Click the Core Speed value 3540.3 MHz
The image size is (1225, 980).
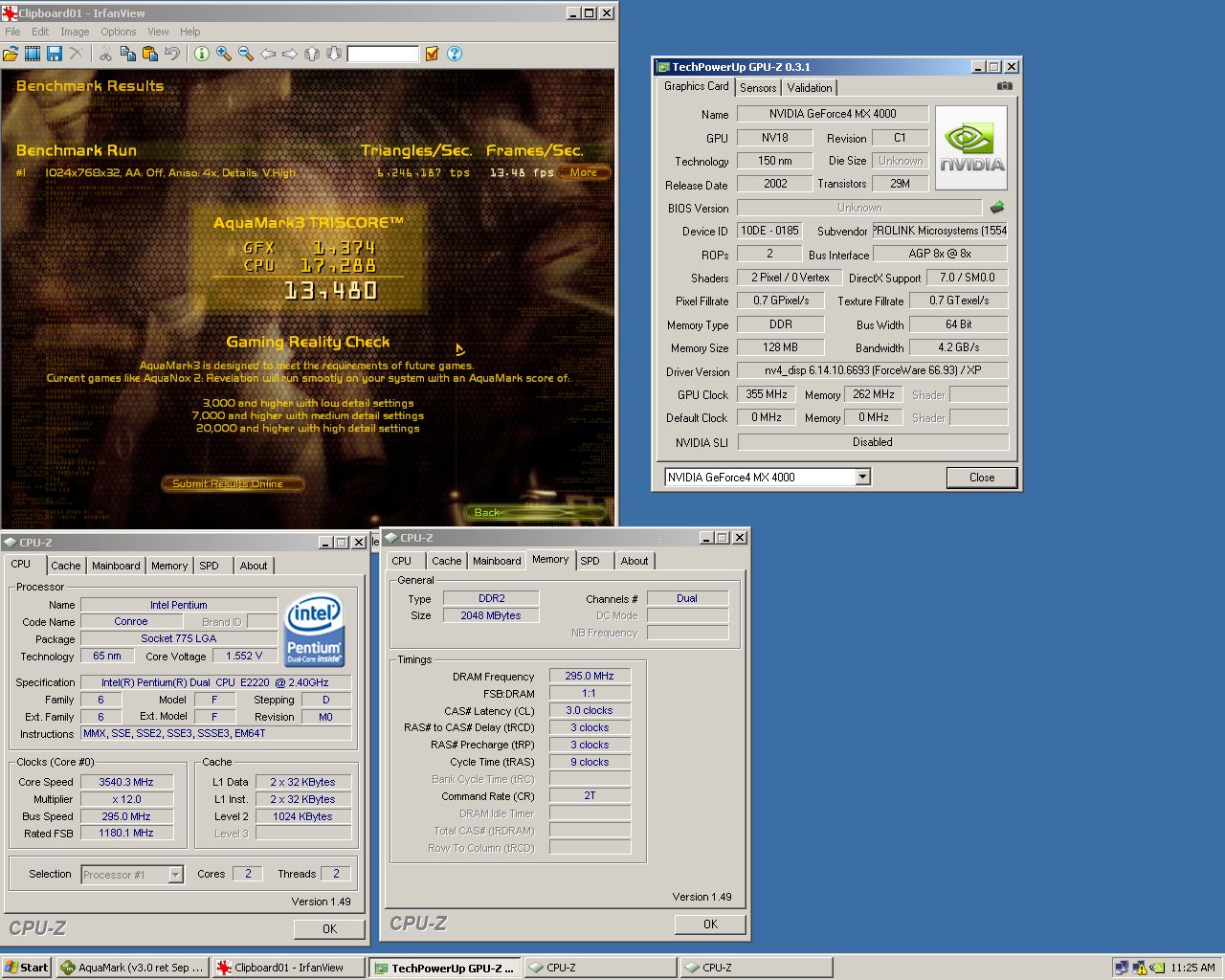126,782
